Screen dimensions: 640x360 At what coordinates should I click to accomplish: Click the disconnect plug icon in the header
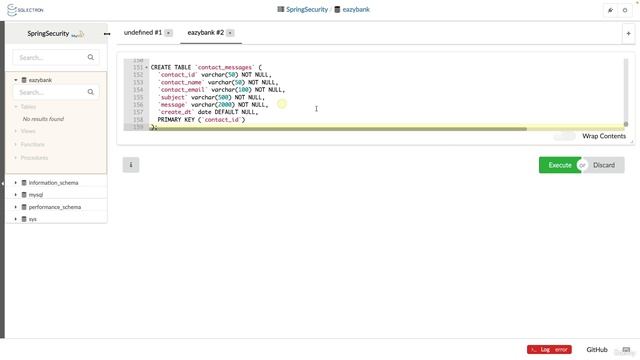point(610,10)
